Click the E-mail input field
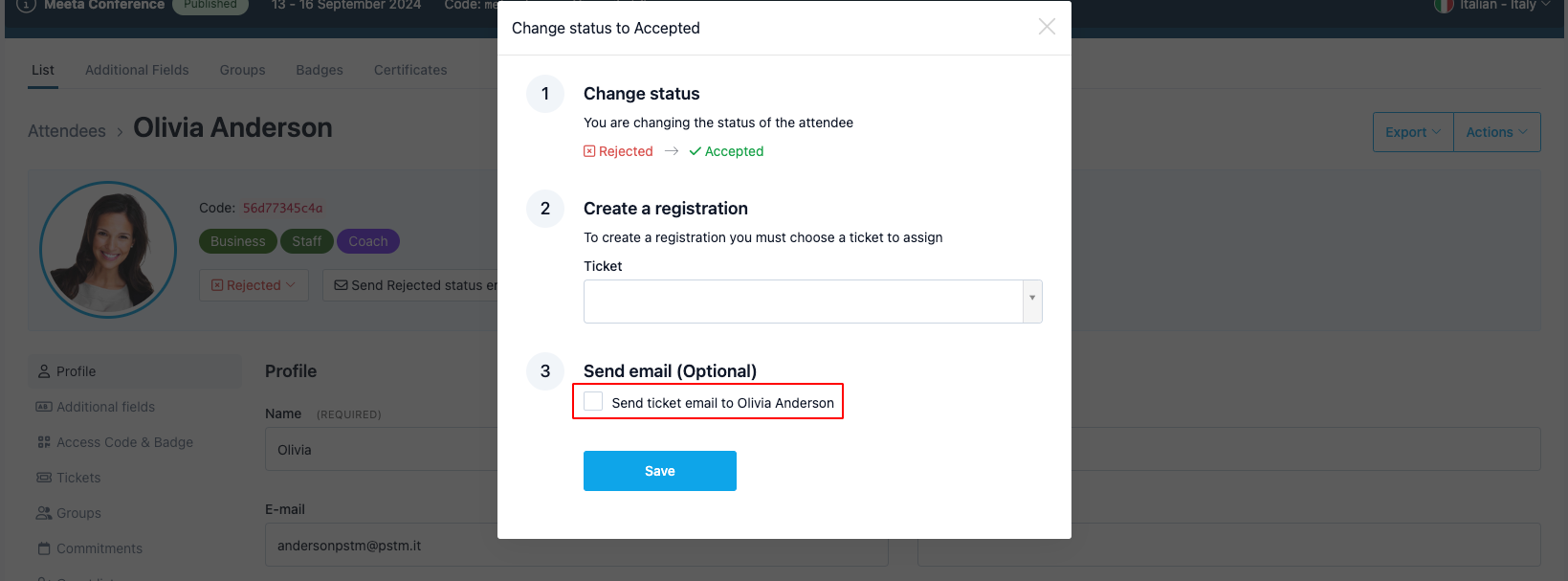Viewport: 1568px width, 581px height. pos(577,546)
